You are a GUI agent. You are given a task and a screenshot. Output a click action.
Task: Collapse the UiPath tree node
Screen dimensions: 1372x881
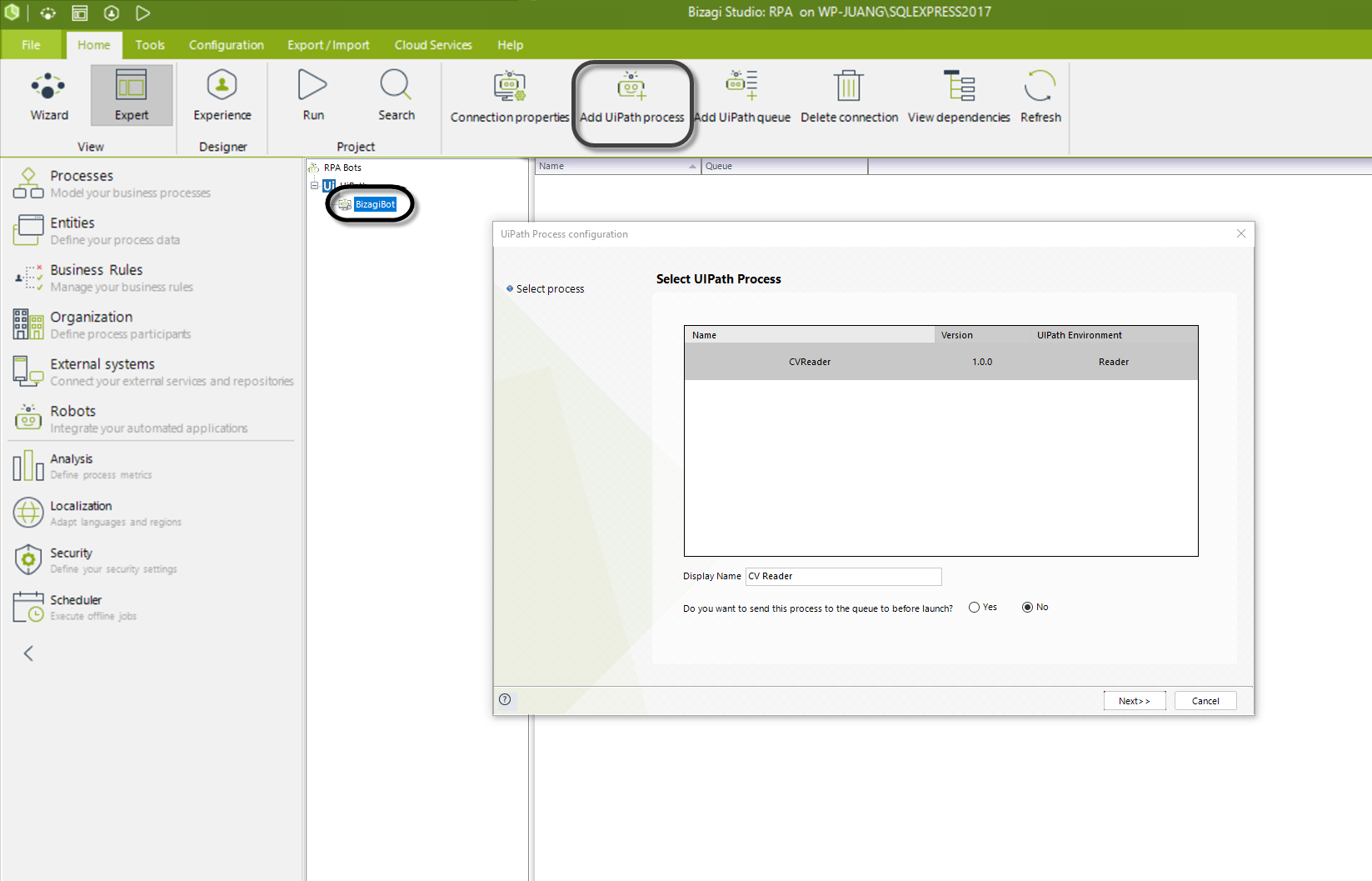[314, 185]
